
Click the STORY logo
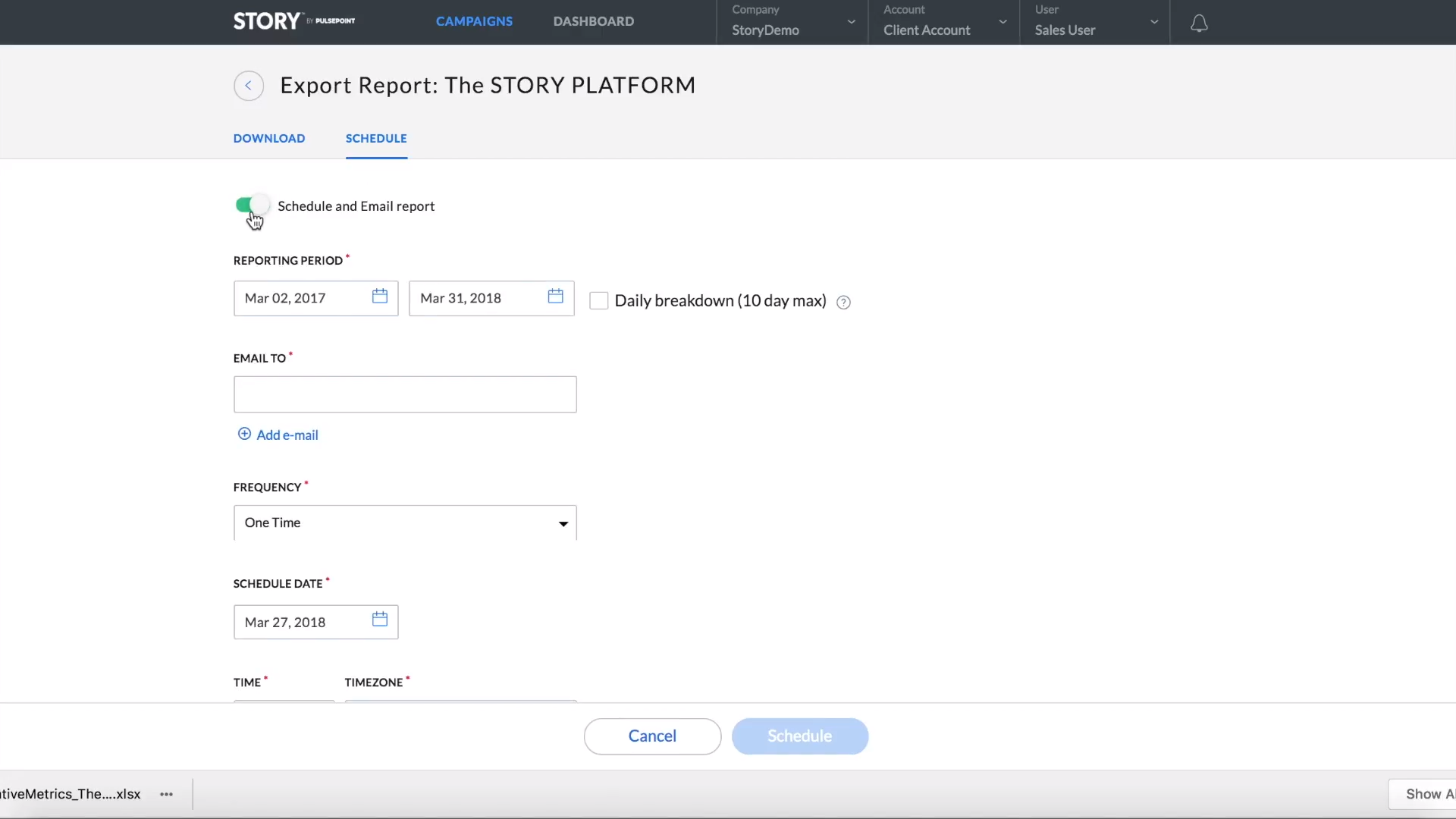tap(294, 21)
